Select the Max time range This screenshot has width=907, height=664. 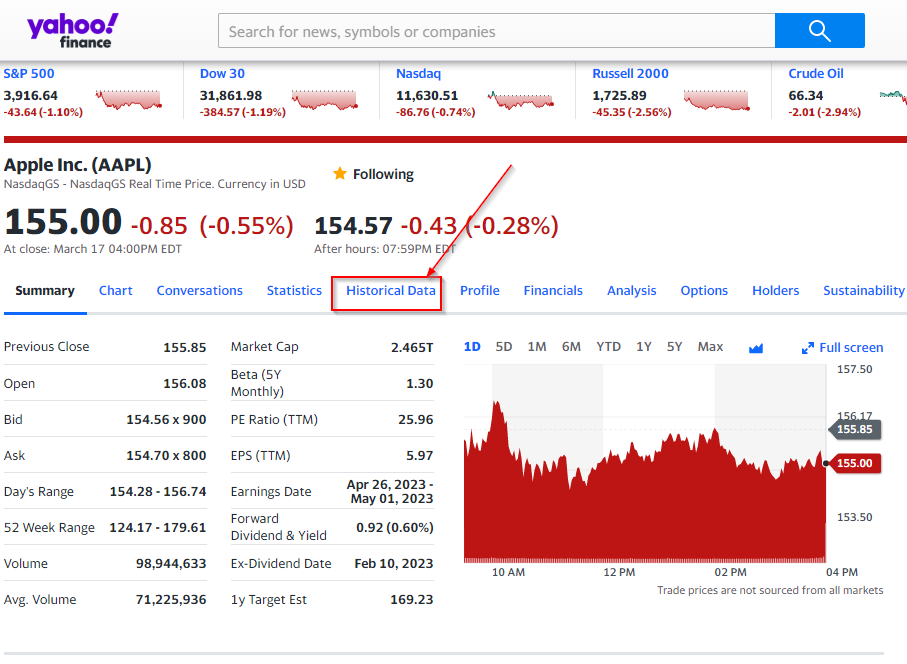(710, 345)
